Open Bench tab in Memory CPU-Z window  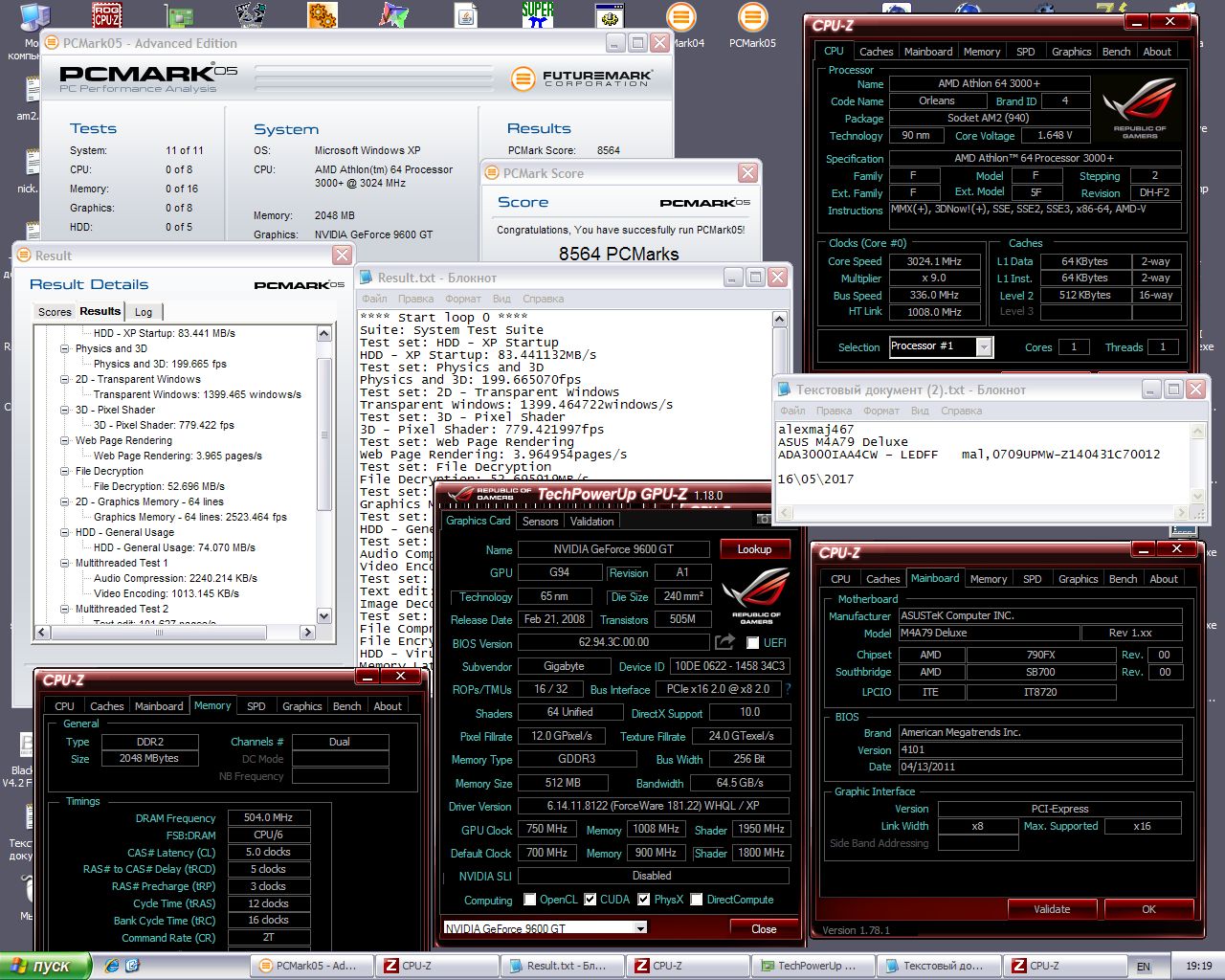point(346,706)
